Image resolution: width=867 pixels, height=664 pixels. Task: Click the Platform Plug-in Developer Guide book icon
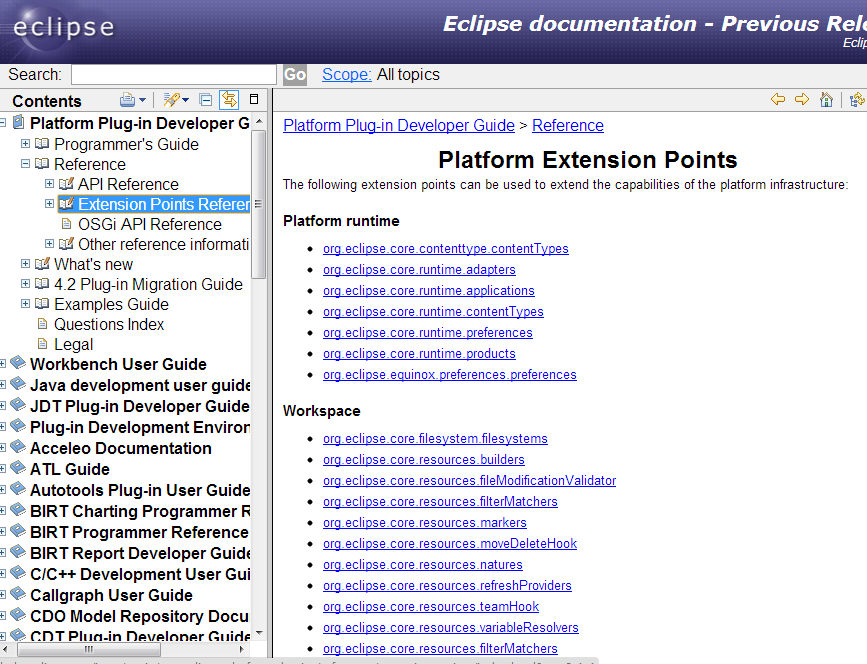pos(18,122)
